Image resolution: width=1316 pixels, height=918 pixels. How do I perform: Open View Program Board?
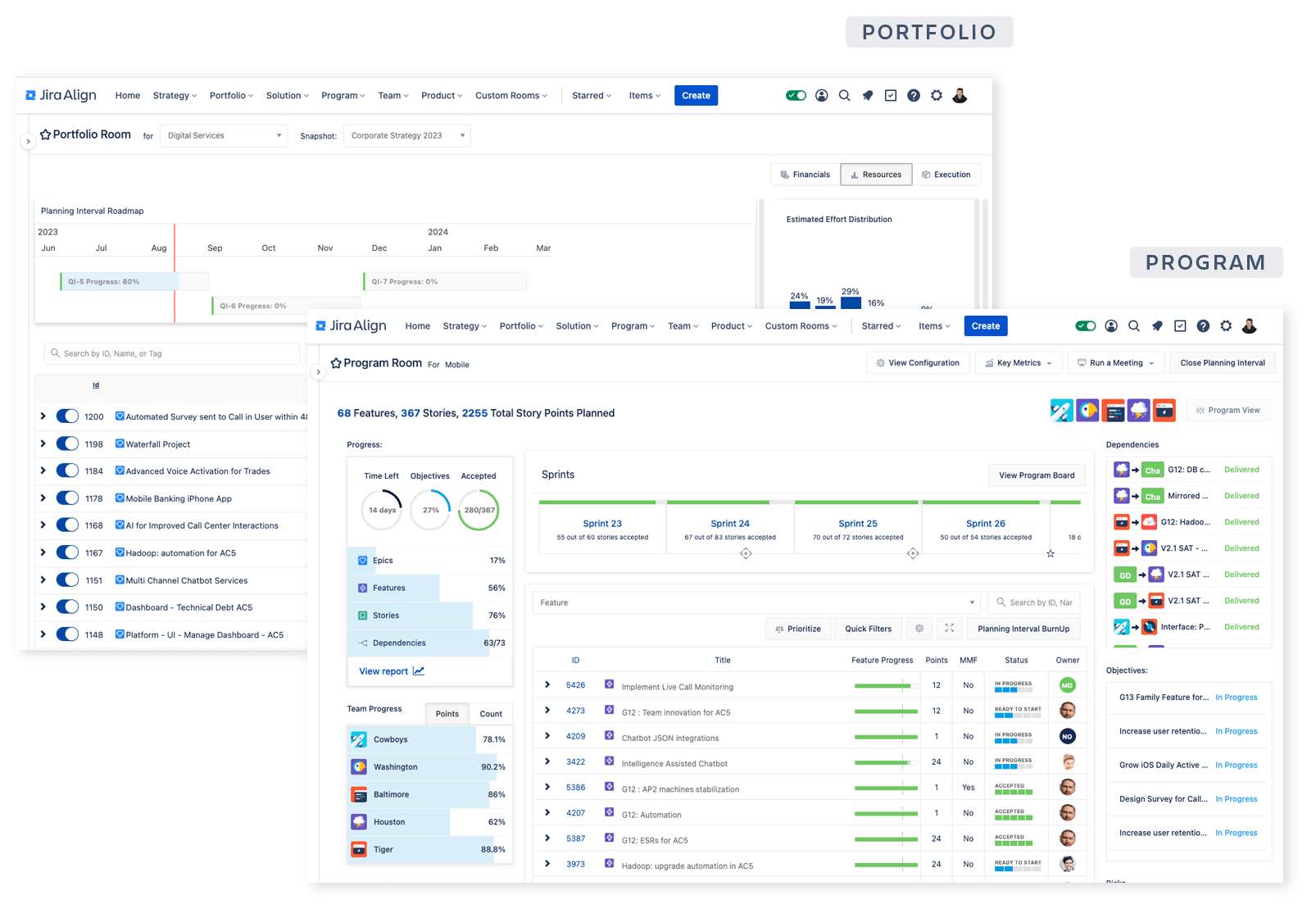click(x=1037, y=475)
